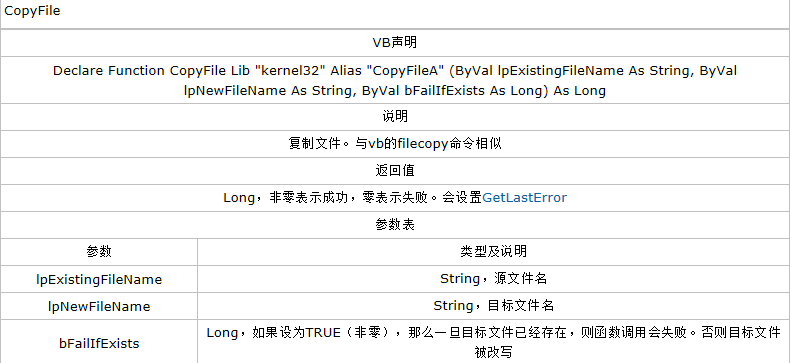Image resolution: width=791 pixels, height=363 pixels.
Task: Select the 参数 column header
Action: tap(99, 252)
